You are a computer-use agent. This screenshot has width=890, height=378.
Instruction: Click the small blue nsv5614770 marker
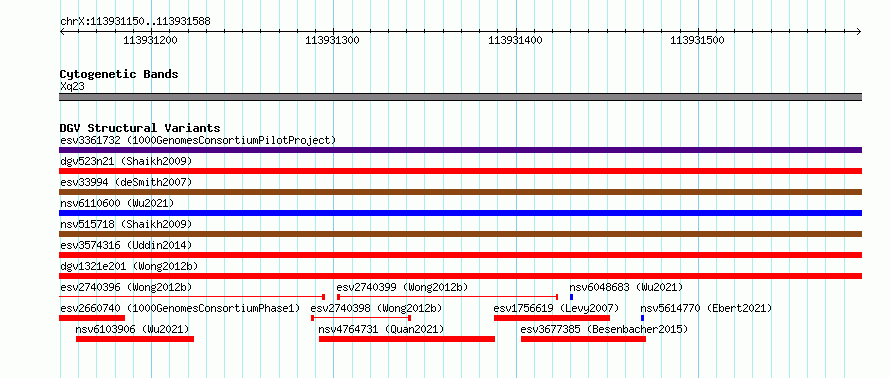643,318
